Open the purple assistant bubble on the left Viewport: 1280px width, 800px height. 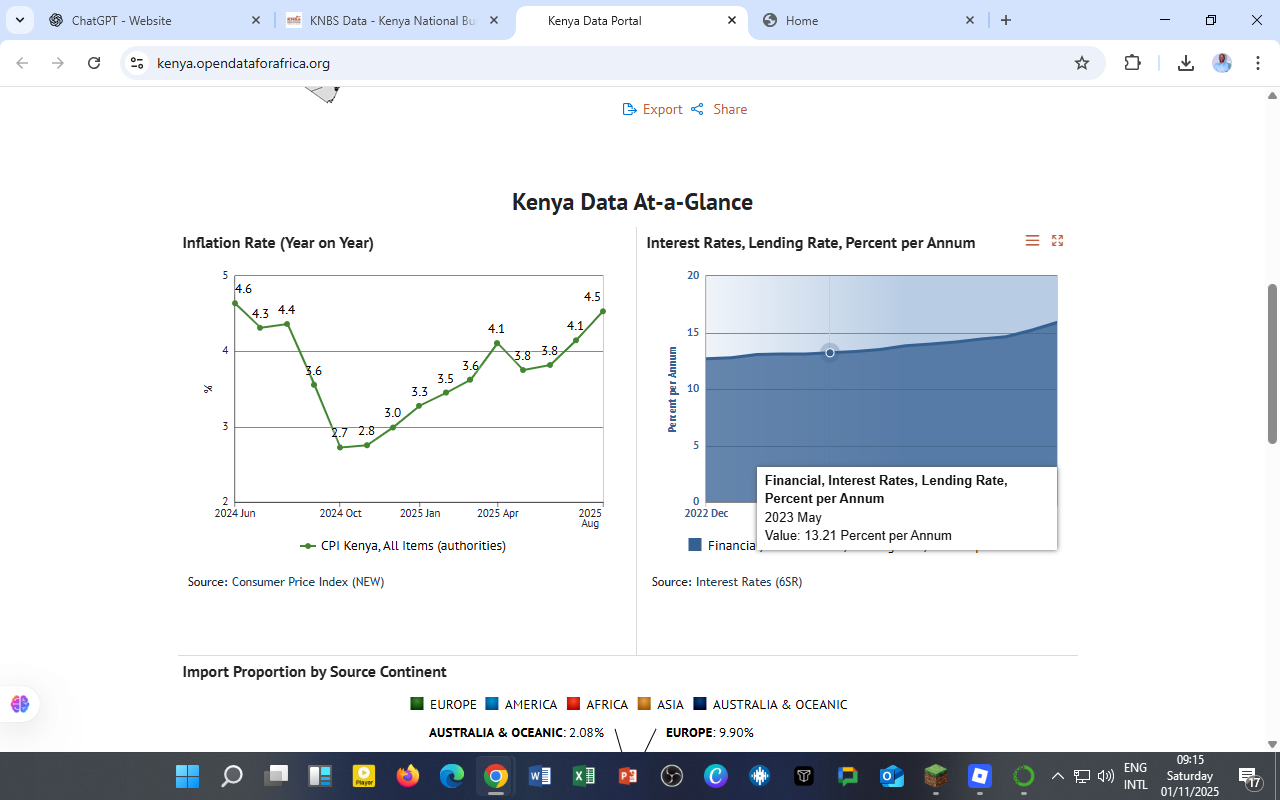(x=19, y=704)
